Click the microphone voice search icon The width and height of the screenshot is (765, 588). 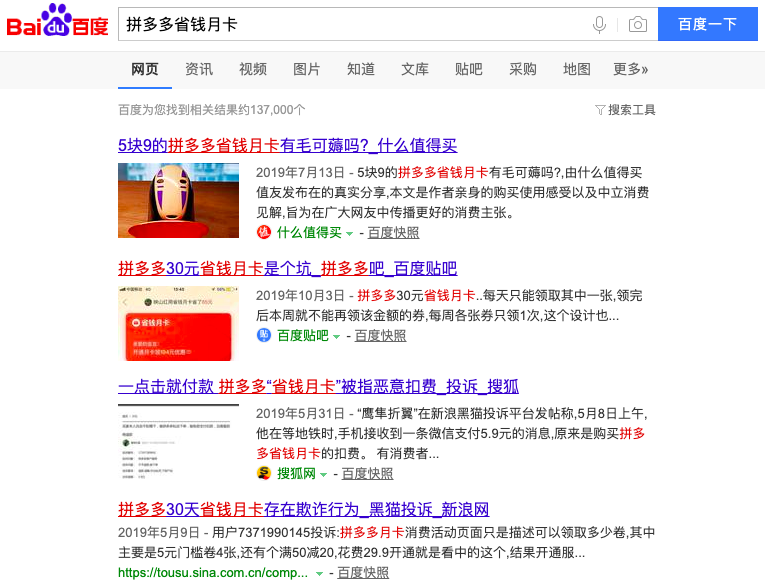(x=599, y=24)
